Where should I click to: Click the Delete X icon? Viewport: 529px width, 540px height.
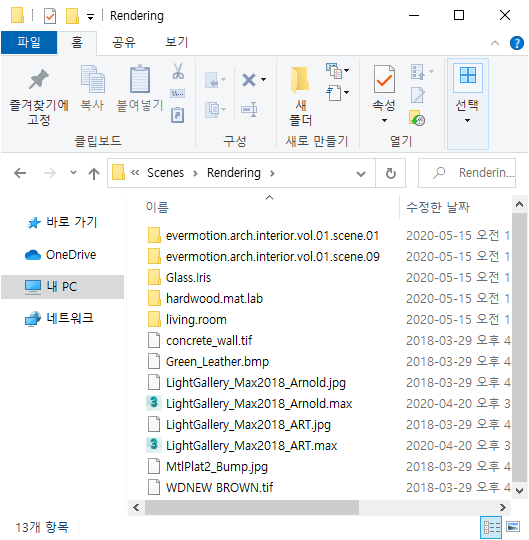249,80
